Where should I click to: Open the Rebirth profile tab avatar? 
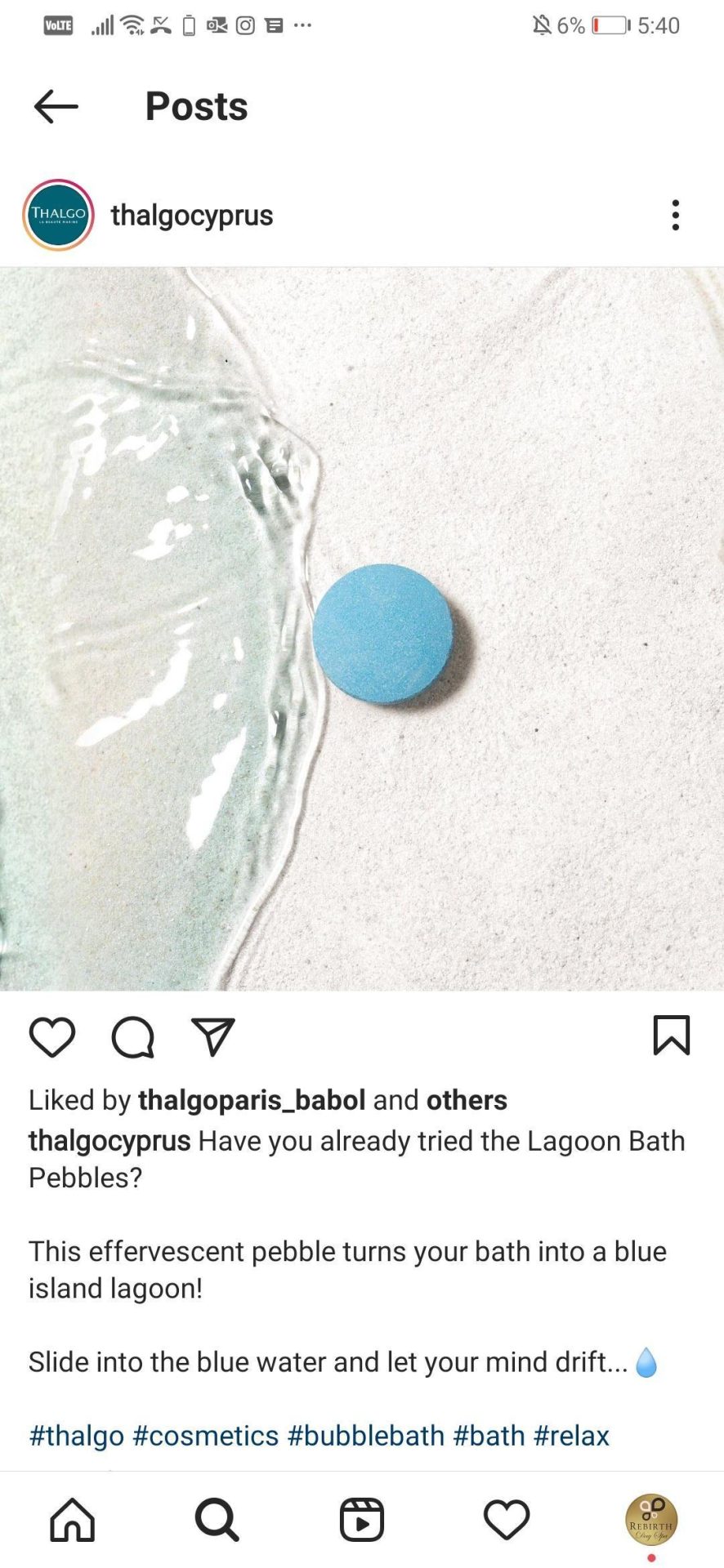[x=651, y=1520]
